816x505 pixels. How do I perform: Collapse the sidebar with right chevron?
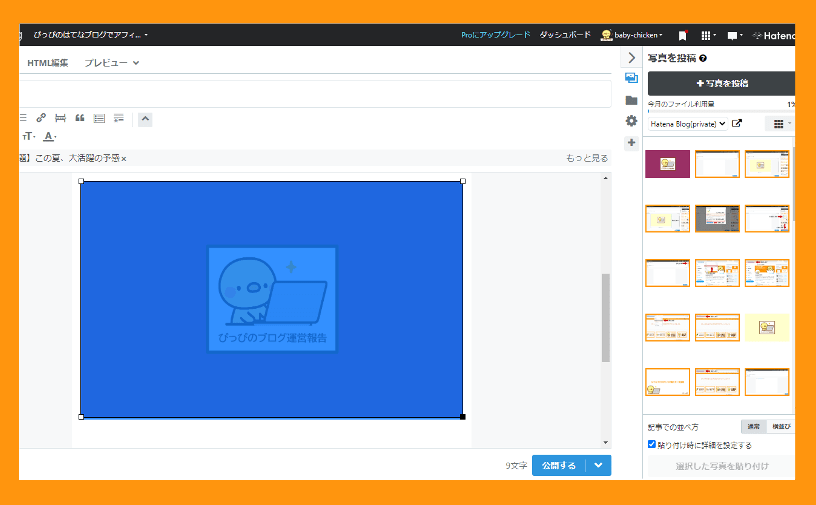(632, 58)
